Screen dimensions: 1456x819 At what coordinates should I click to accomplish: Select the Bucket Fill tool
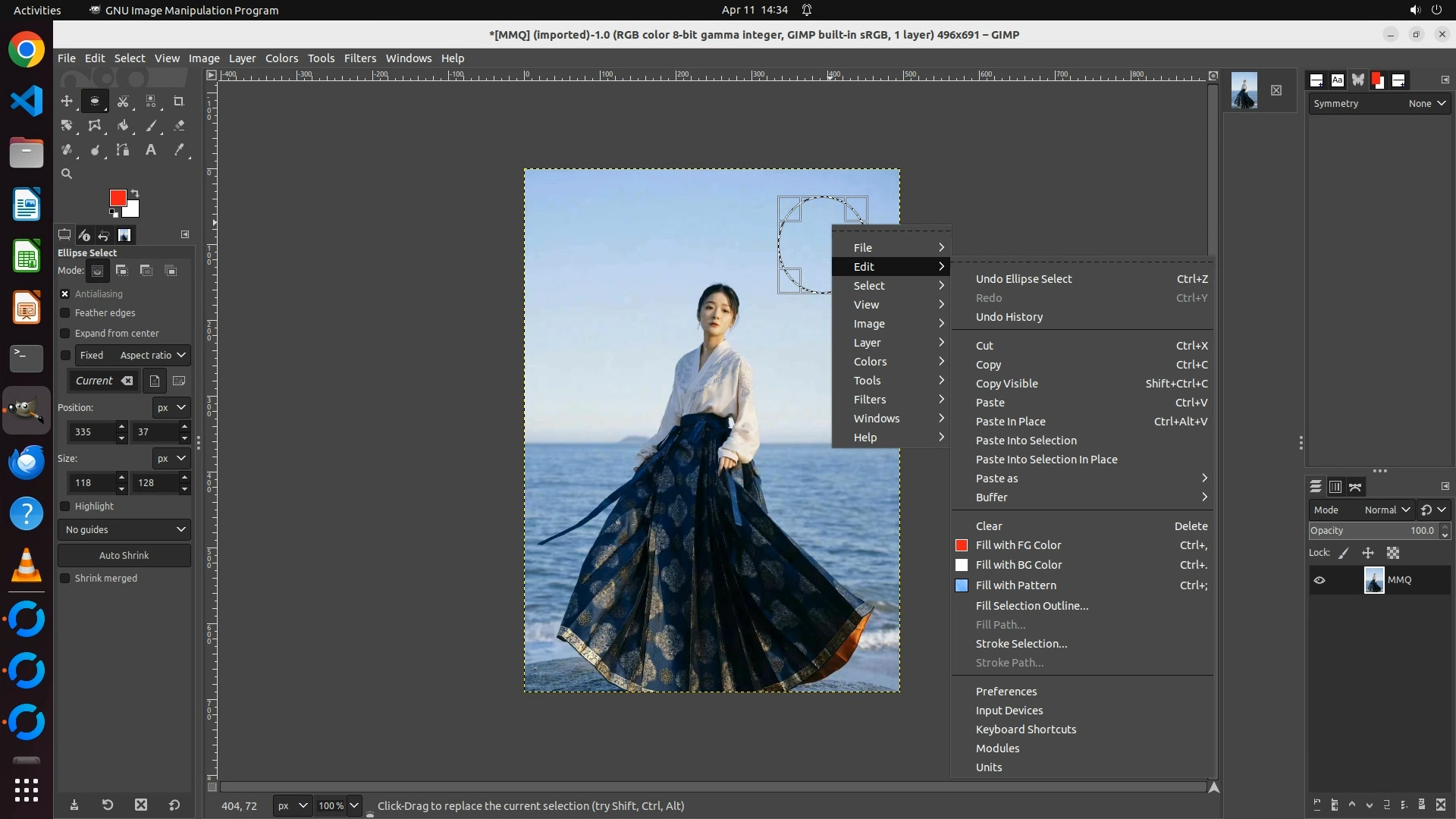tap(123, 126)
